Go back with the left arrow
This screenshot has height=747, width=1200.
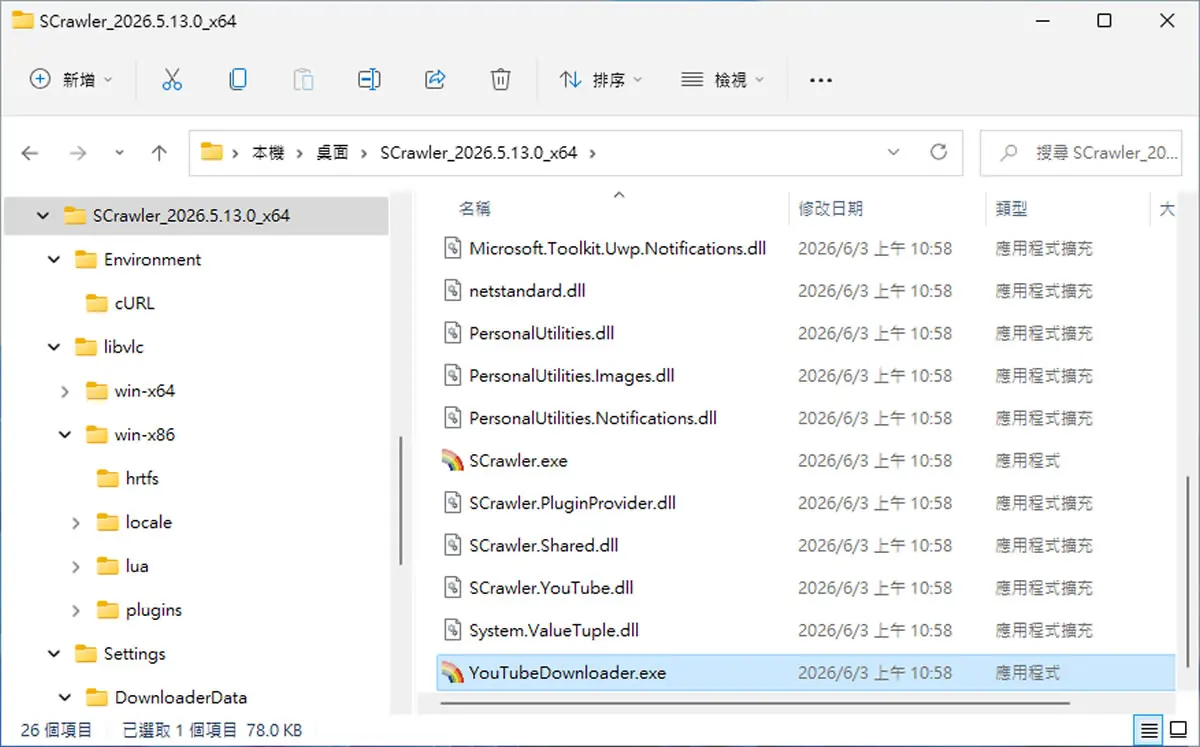pyautogui.click(x=30, y=153)
